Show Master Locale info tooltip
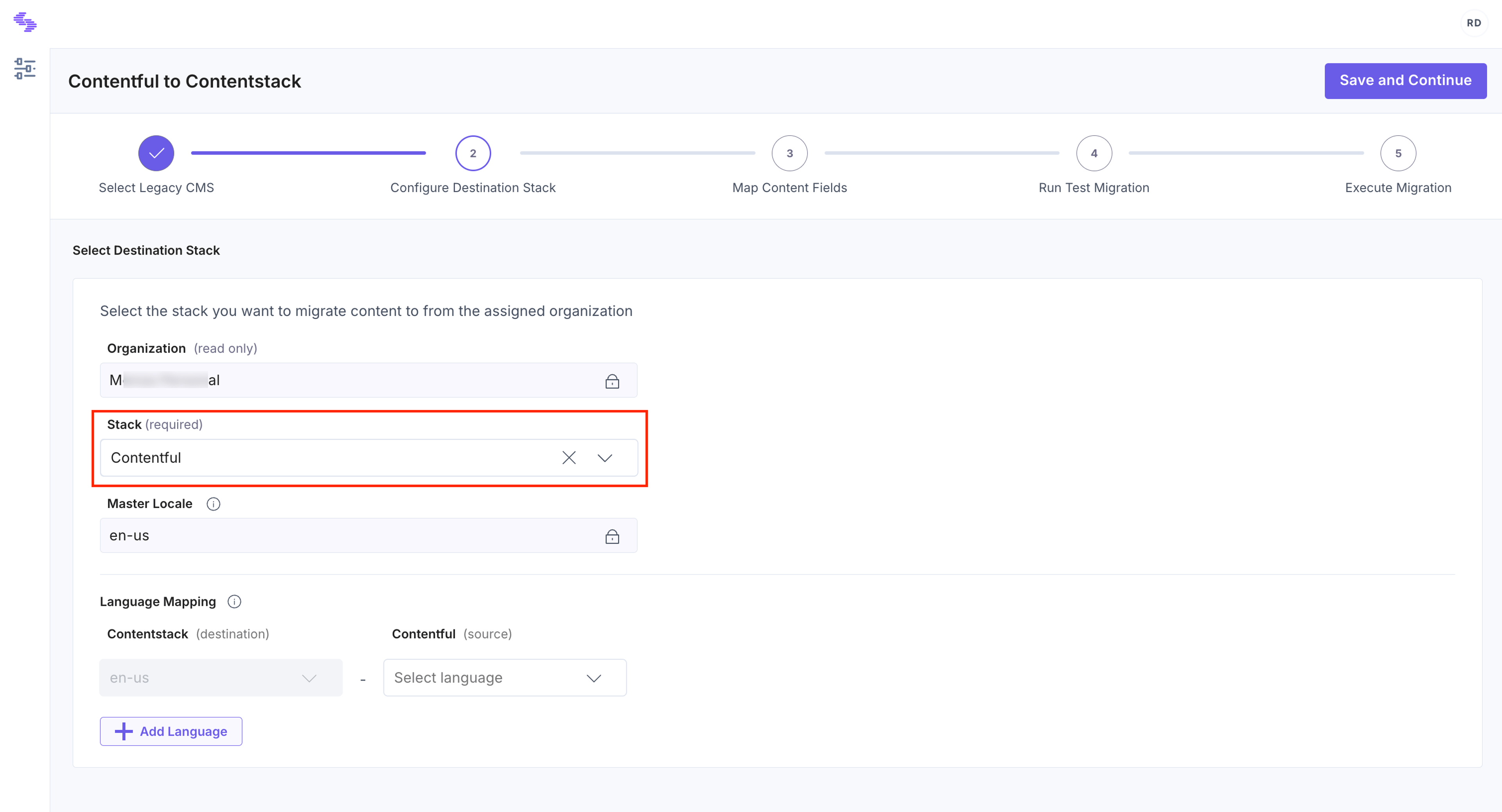This screenshot has width=1502, height=812. 214,504
